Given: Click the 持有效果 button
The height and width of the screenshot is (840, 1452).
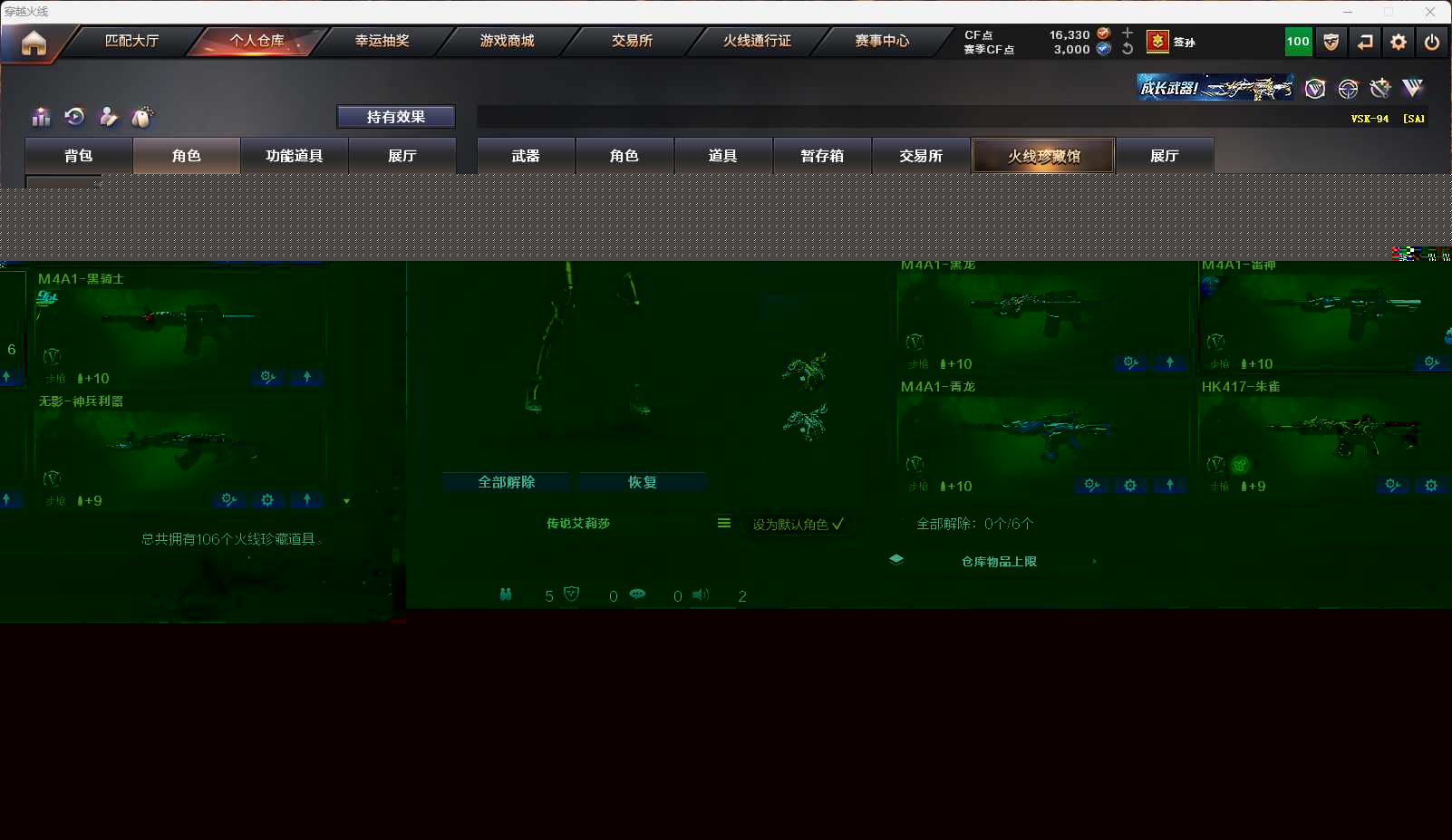Looking at the screenshot, I should click(396, 117).
